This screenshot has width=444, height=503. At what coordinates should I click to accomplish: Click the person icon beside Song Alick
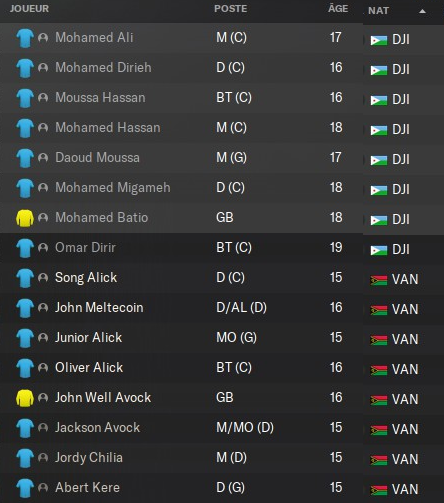(x=43, y=277)
